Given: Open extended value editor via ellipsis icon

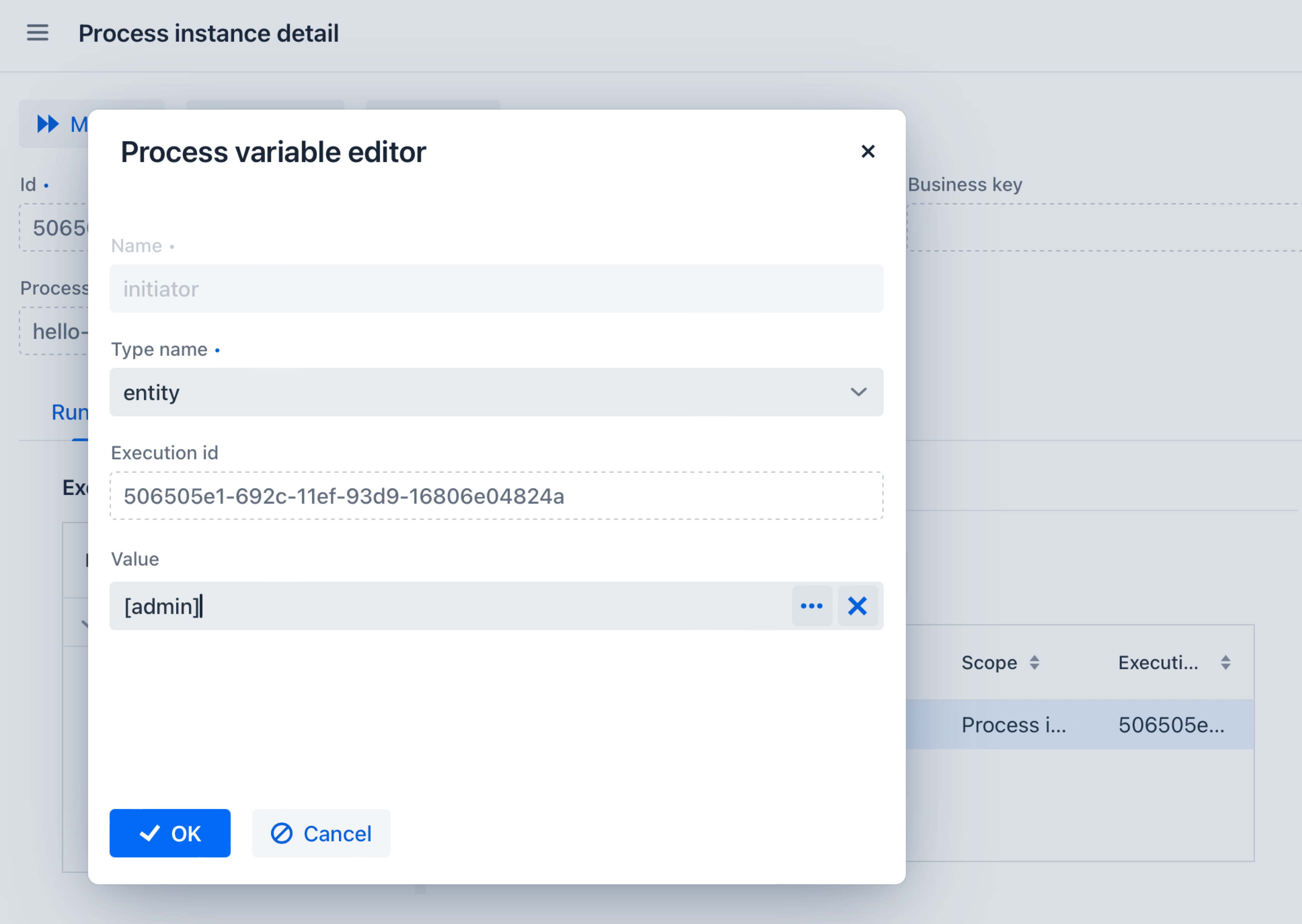Looking at the screenshot, I should tap(811, 606).
